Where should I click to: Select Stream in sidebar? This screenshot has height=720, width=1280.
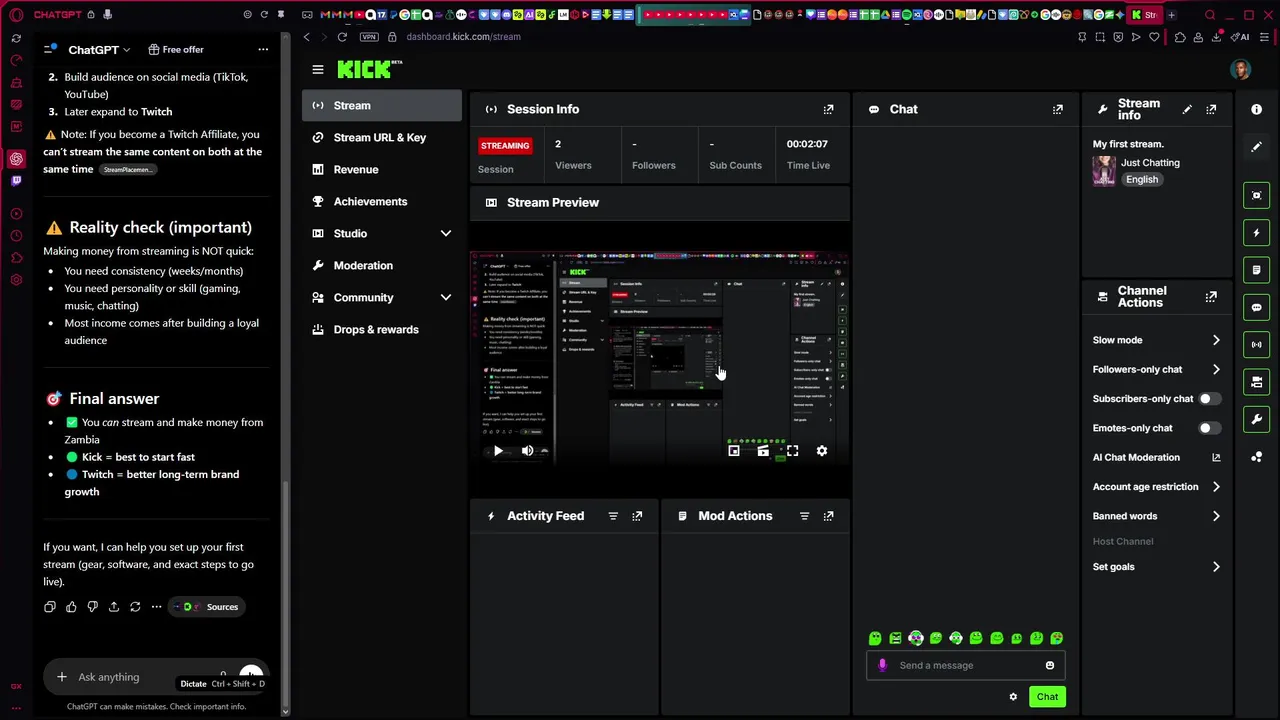[x=382, y=105]
